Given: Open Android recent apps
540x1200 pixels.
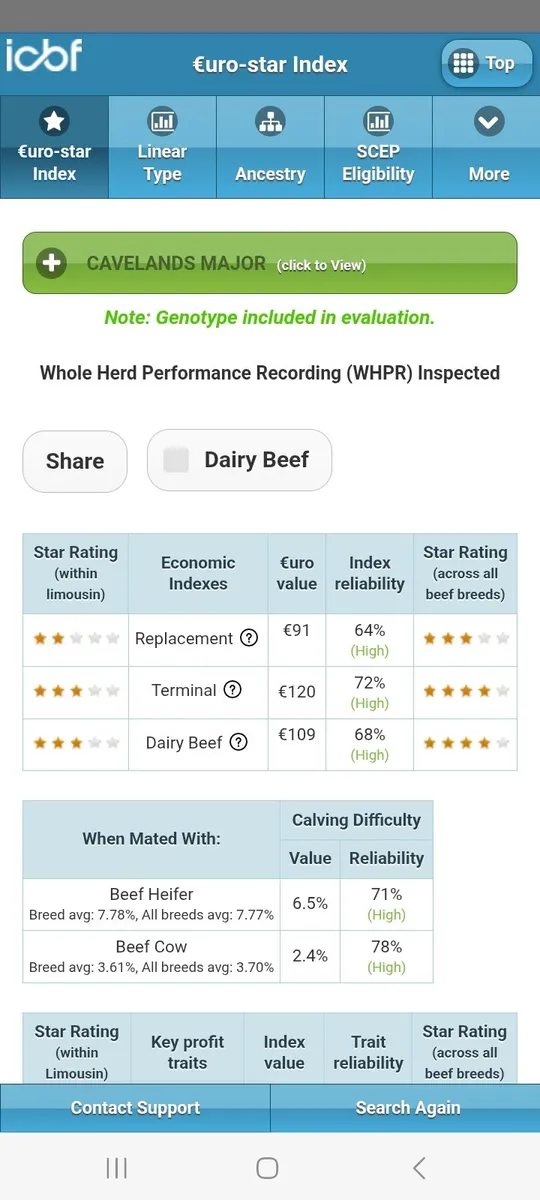Looking at the screenshot, I should 116,1167.
